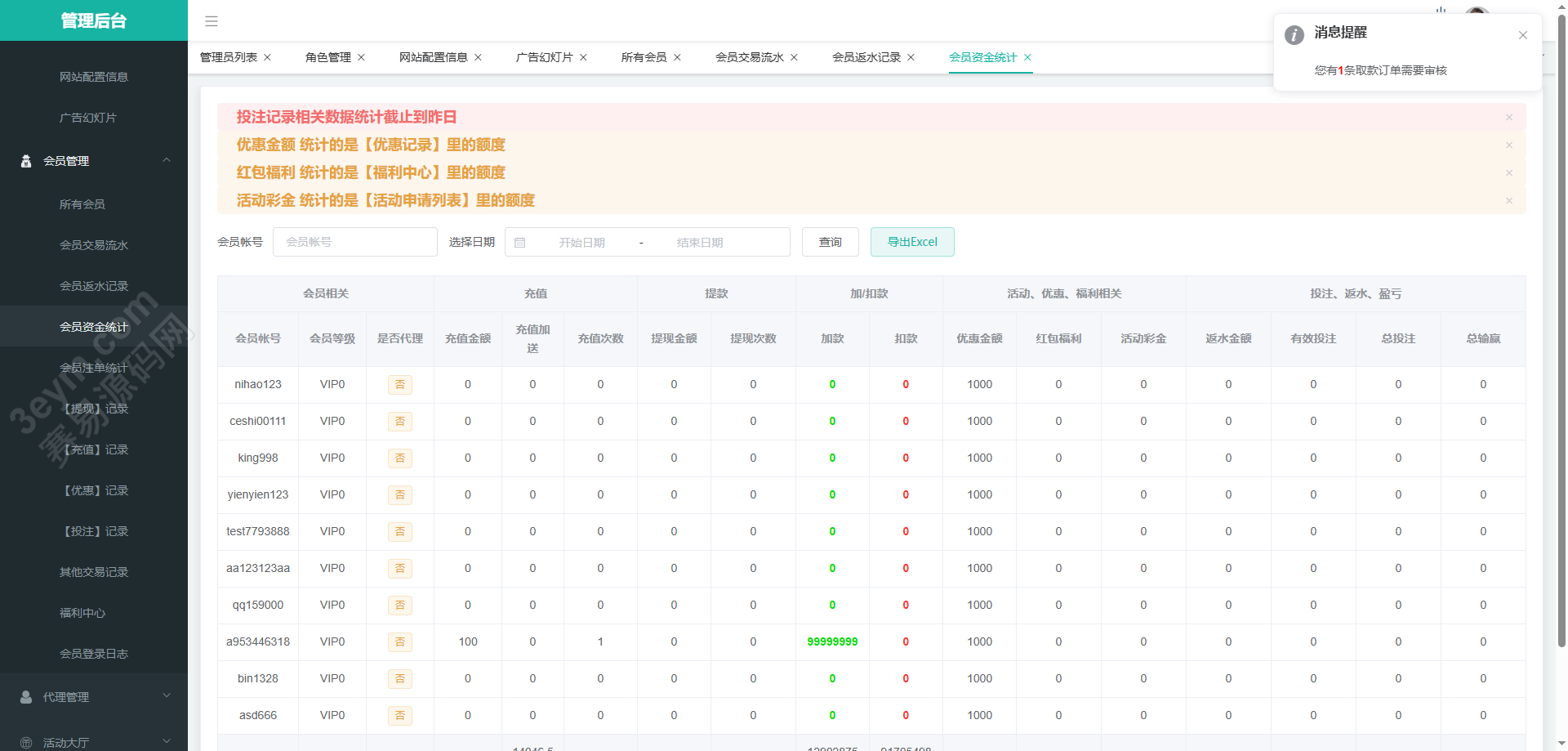Viewport: 1568px width, 751px height.
Task: Click the 会员帐号 input field
Action: 355,242
